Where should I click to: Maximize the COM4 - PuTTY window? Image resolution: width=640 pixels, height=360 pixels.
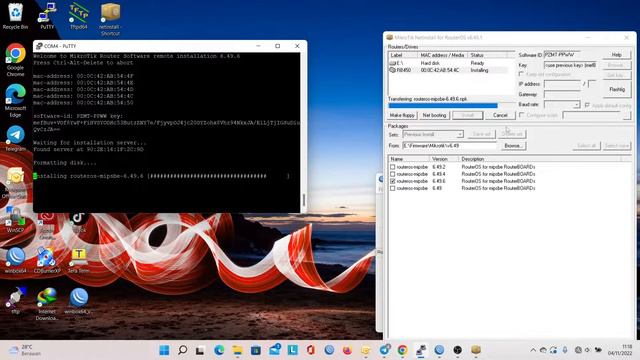point(278,46)
